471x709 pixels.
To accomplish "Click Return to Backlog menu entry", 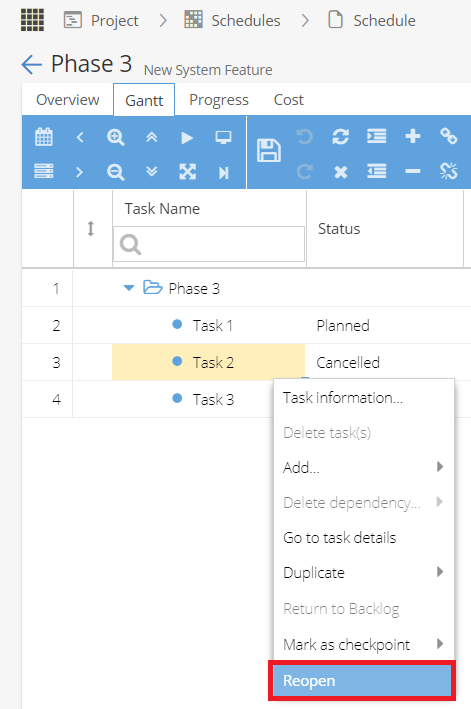I will tap(364, 609).
